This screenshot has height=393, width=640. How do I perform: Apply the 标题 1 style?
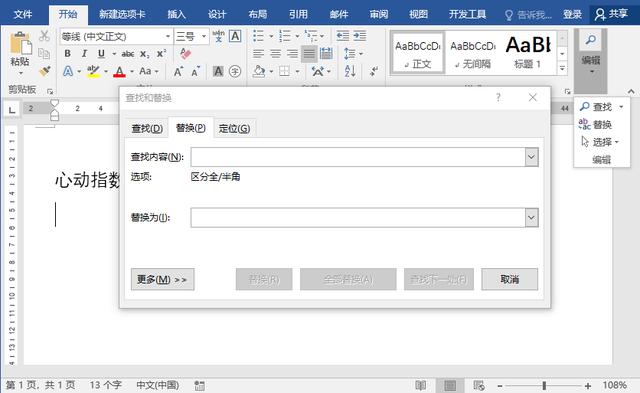pyautogui.click(x=528, y=52)
